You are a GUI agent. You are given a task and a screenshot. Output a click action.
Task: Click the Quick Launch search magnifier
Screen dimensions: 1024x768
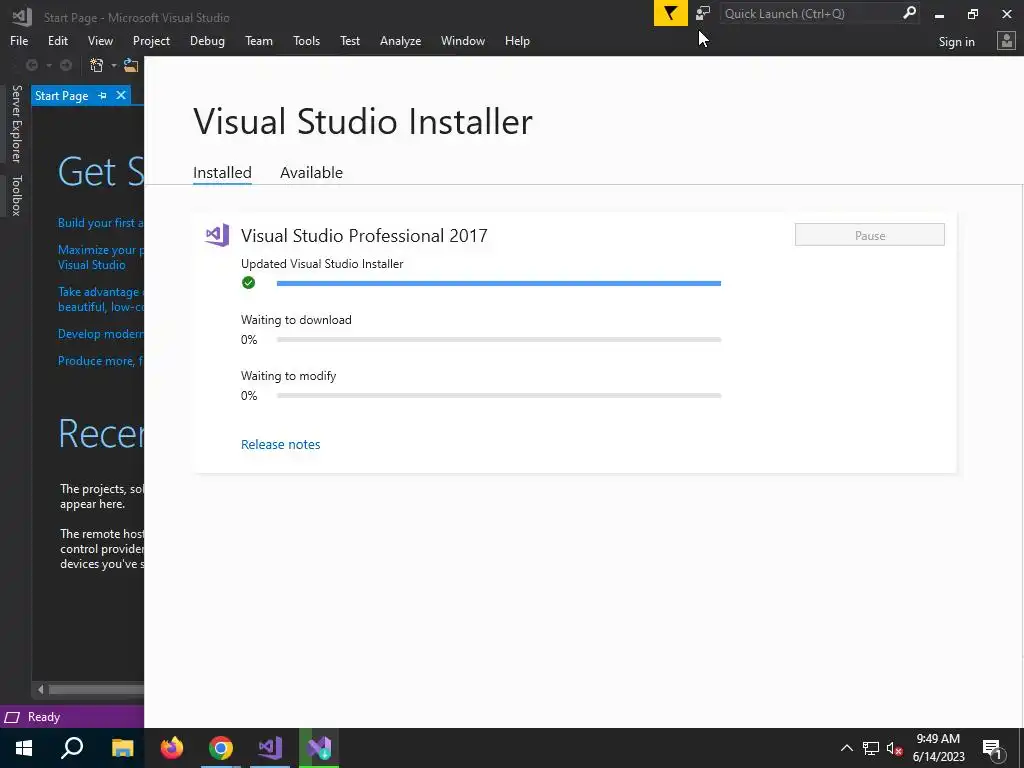(908, 13)
